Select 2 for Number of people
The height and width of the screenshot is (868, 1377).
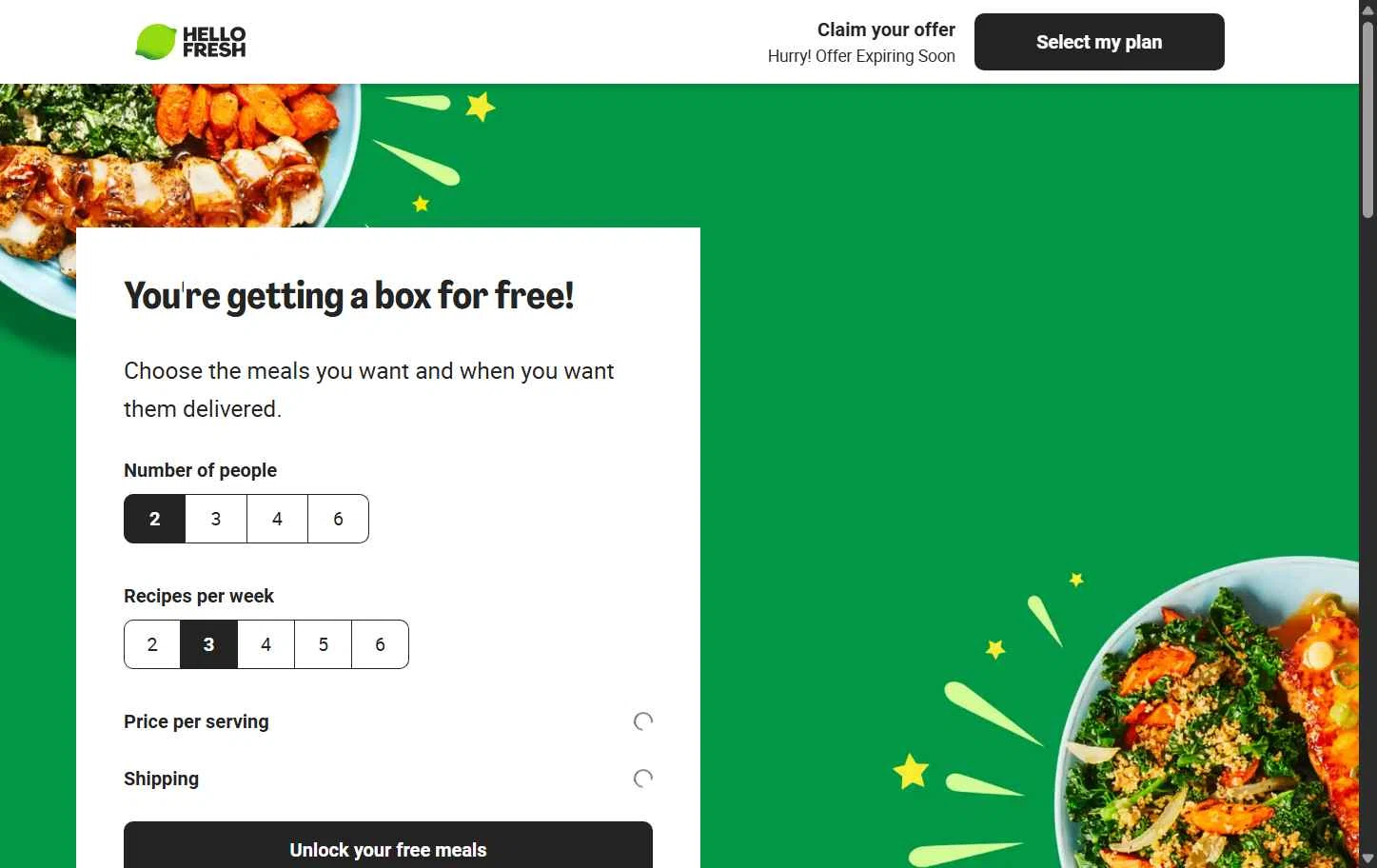pos(154,519)
